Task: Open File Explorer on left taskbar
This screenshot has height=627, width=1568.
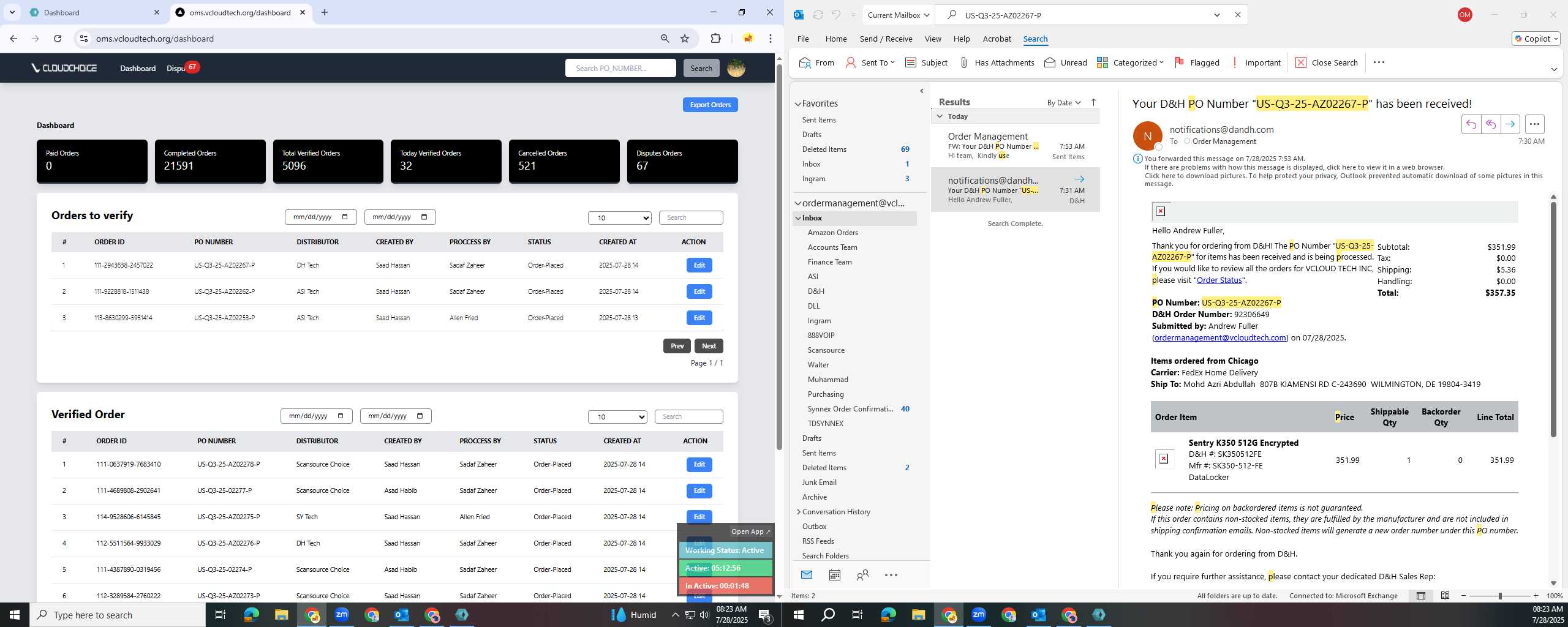Action: 281,615
